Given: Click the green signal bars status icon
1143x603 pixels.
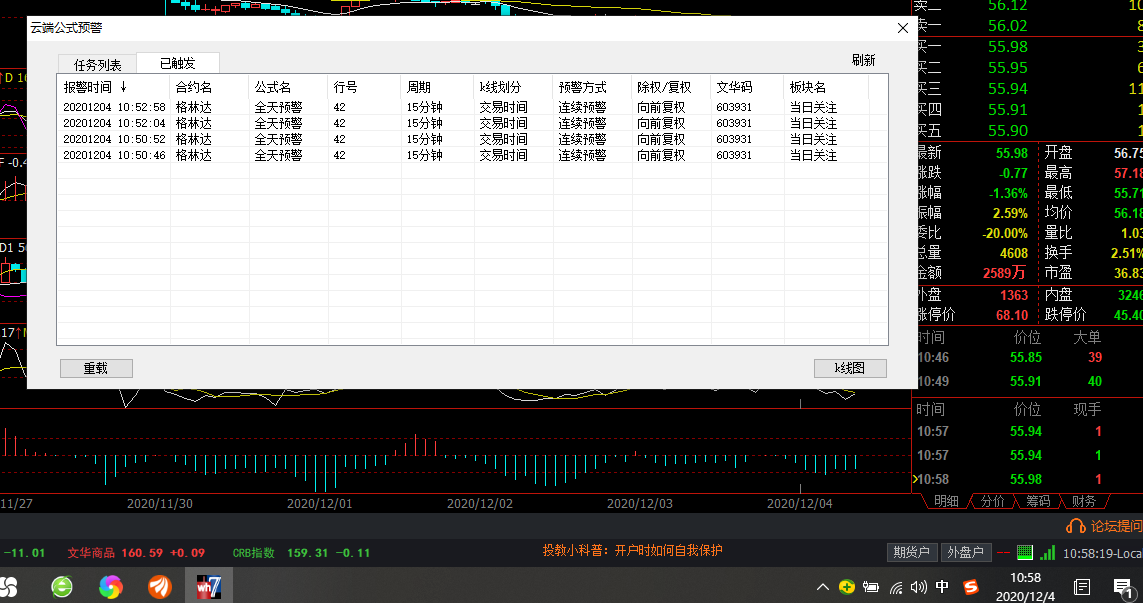Looking at the screenshot, I should [x=1047, y=552].
